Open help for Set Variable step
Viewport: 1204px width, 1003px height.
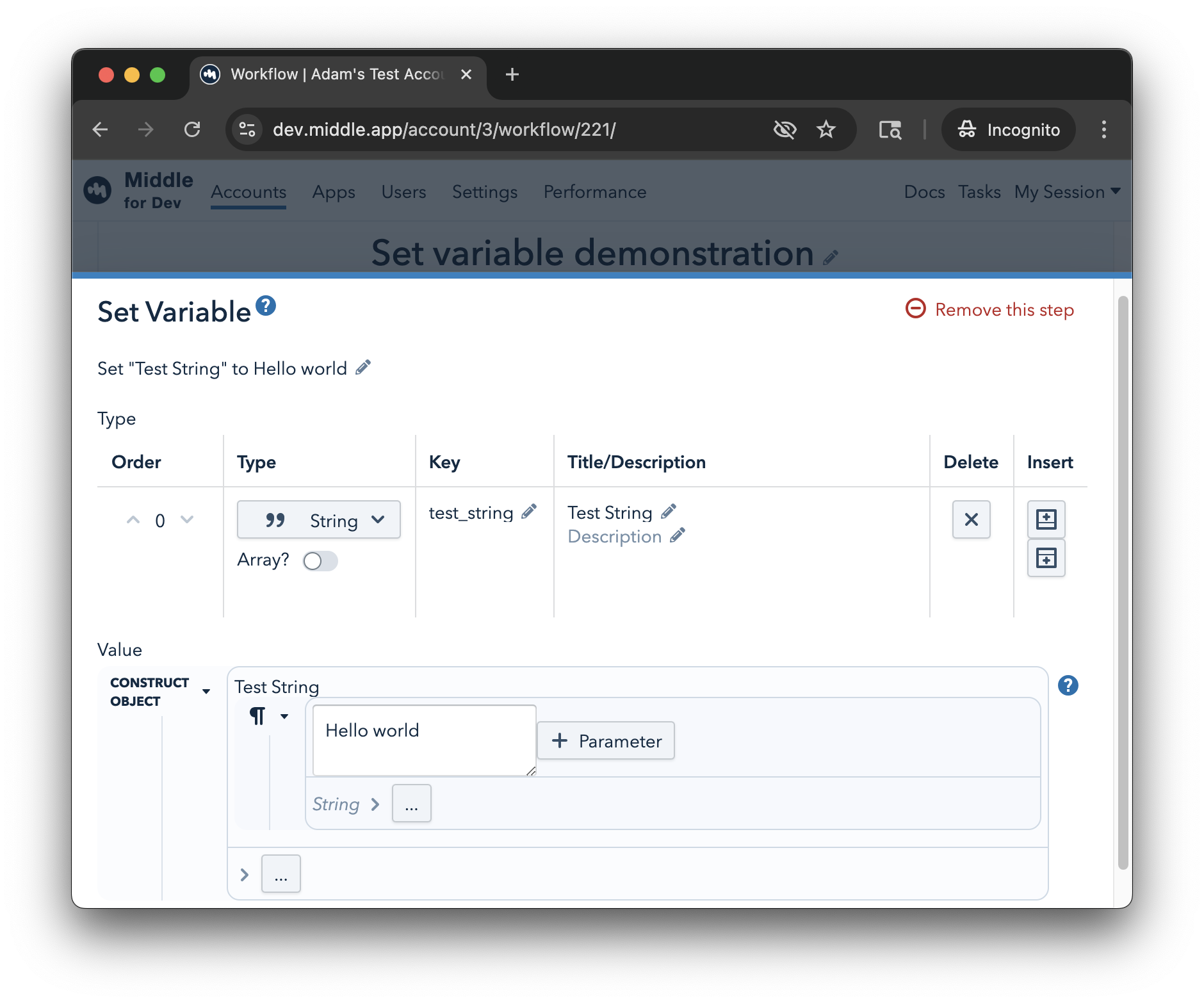[265, 306]
